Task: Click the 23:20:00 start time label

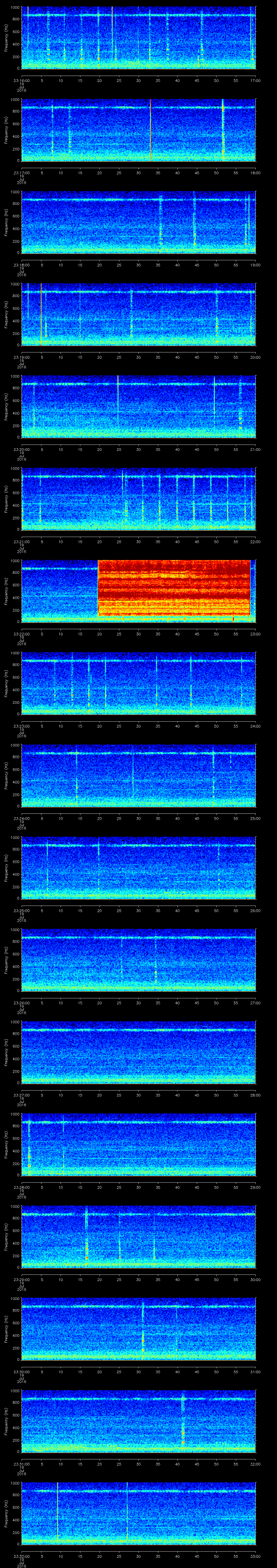Action: [x=21, y=449]
